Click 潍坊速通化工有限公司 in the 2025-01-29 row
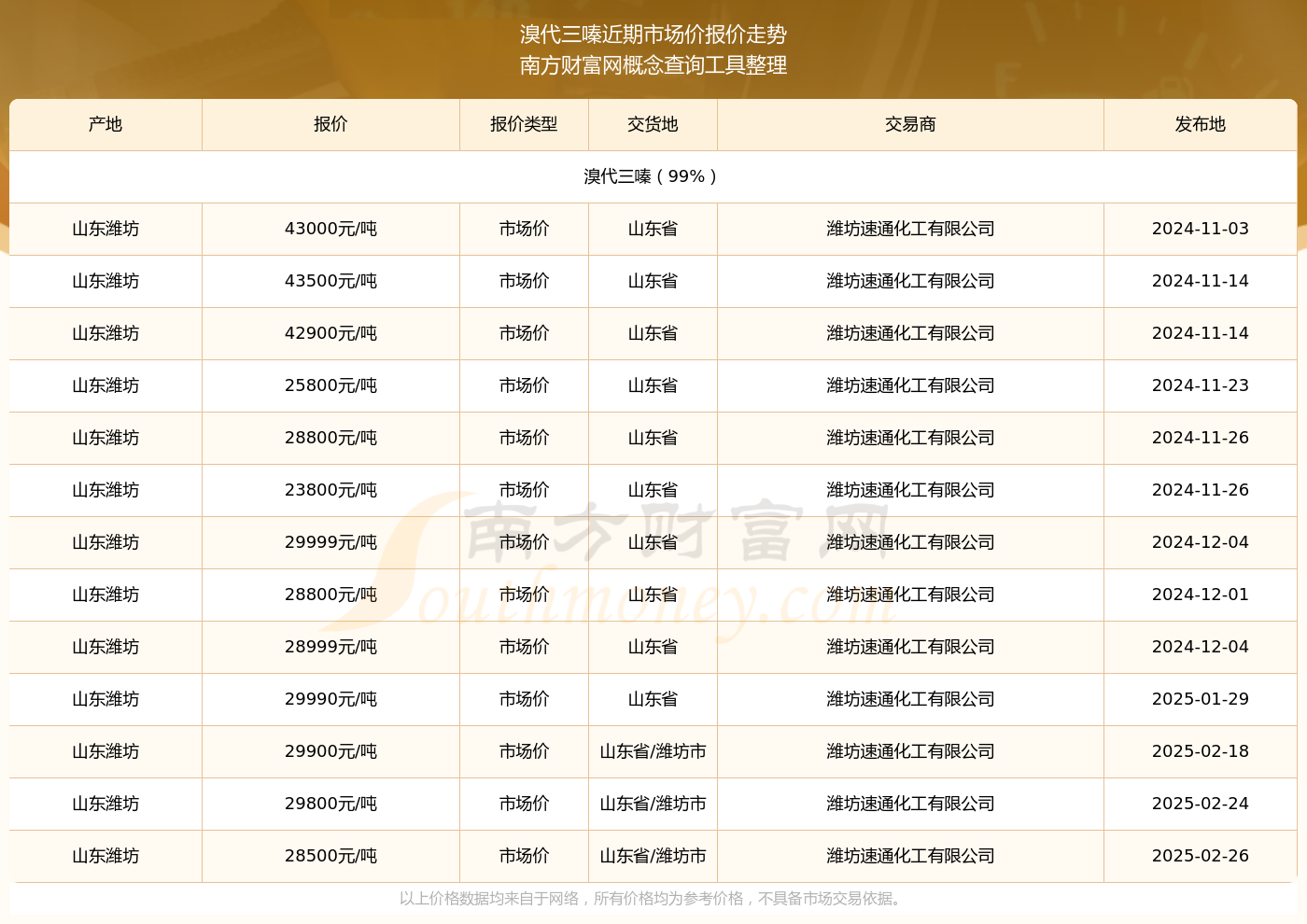Viewport: 1307px width, 924px height. tap(910, 699)
